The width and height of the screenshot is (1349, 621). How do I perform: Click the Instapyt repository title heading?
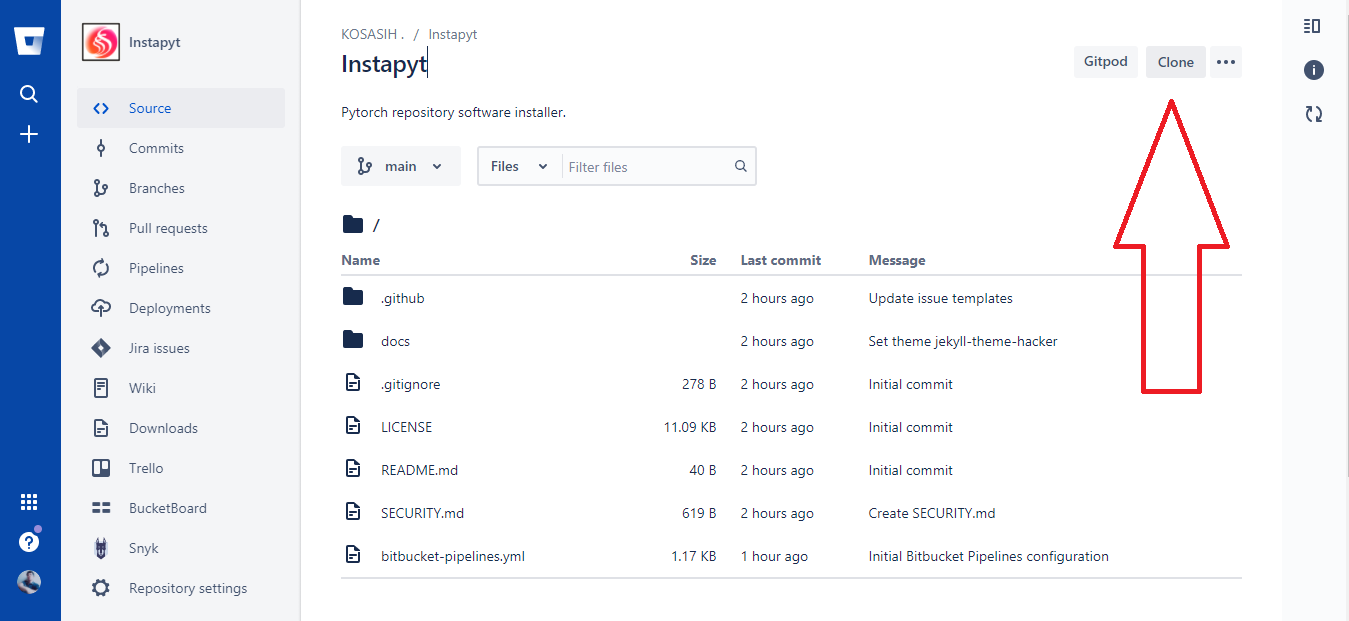[384, 64]
